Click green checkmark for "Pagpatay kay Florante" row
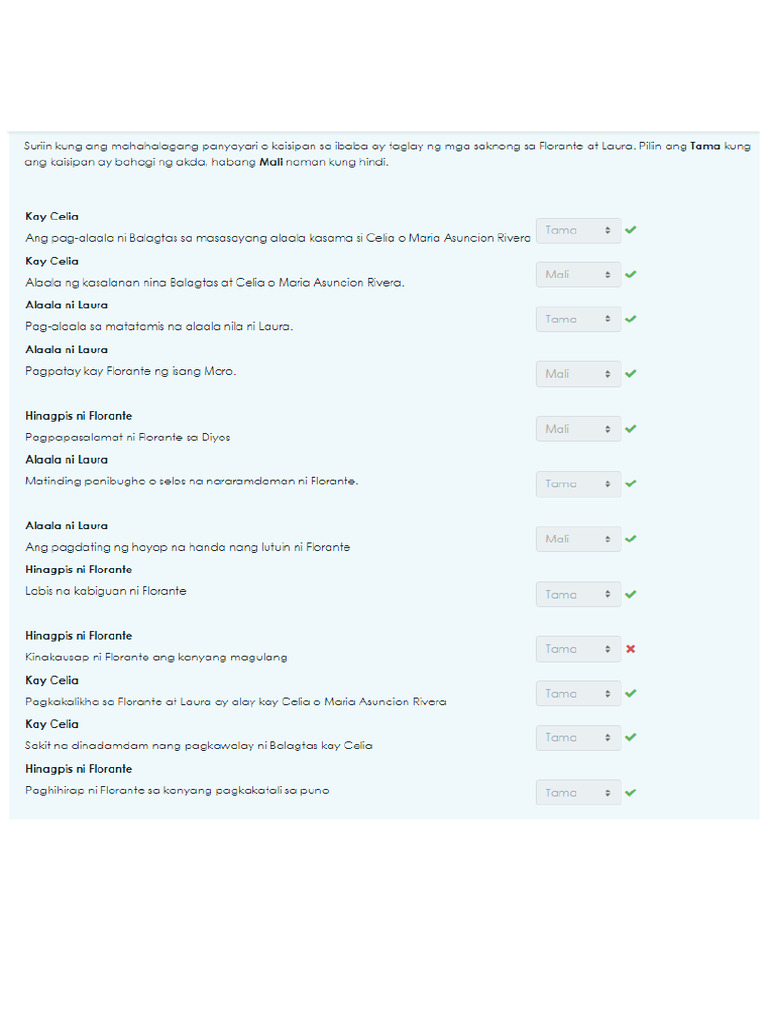 [x=631, y=373]
